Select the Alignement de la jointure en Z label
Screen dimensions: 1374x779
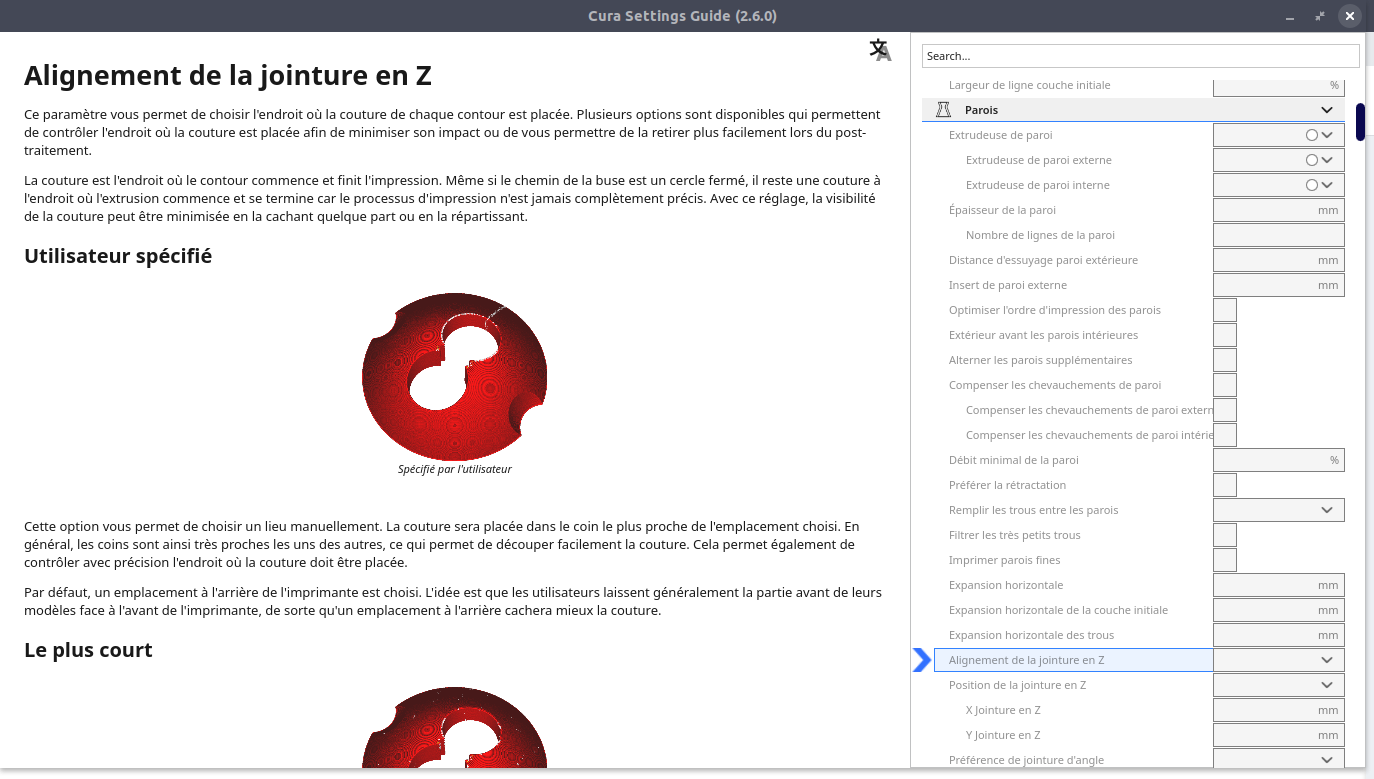(x=1027, y=660)
